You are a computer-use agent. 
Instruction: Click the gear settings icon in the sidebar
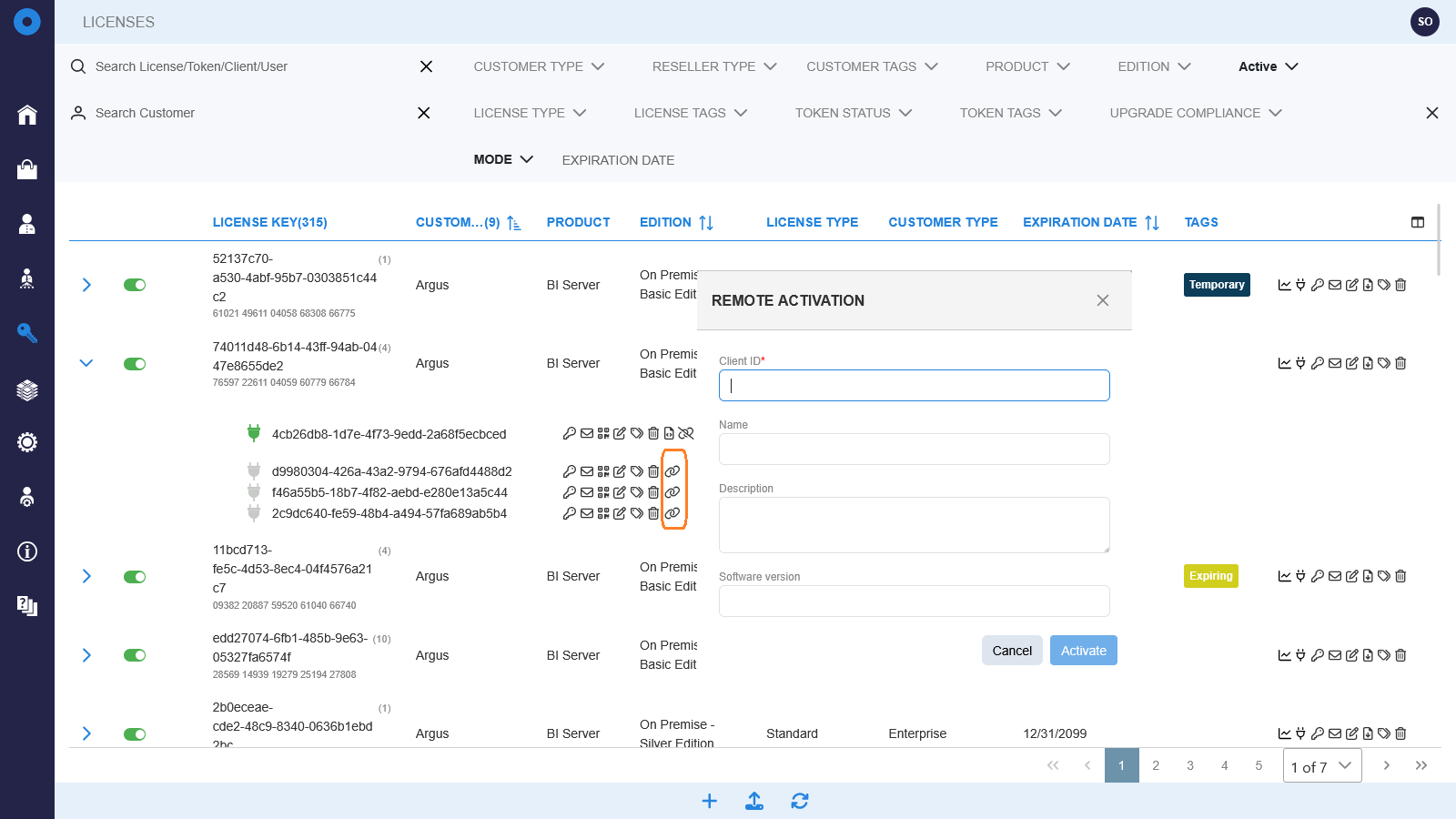click(x=26, y=441)
